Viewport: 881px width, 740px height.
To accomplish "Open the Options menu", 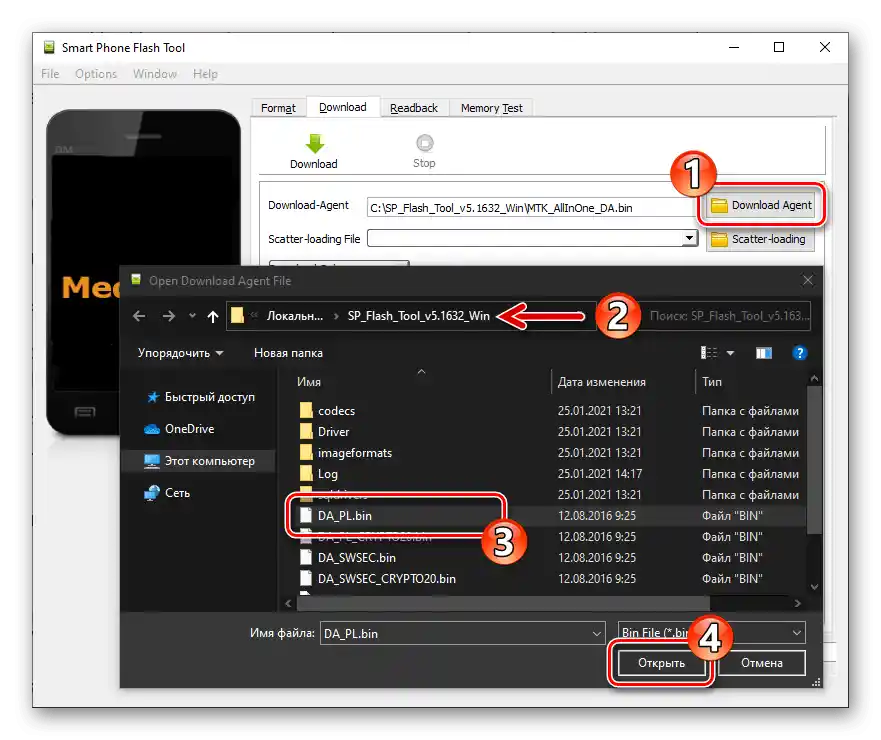I will click(96, 73).
